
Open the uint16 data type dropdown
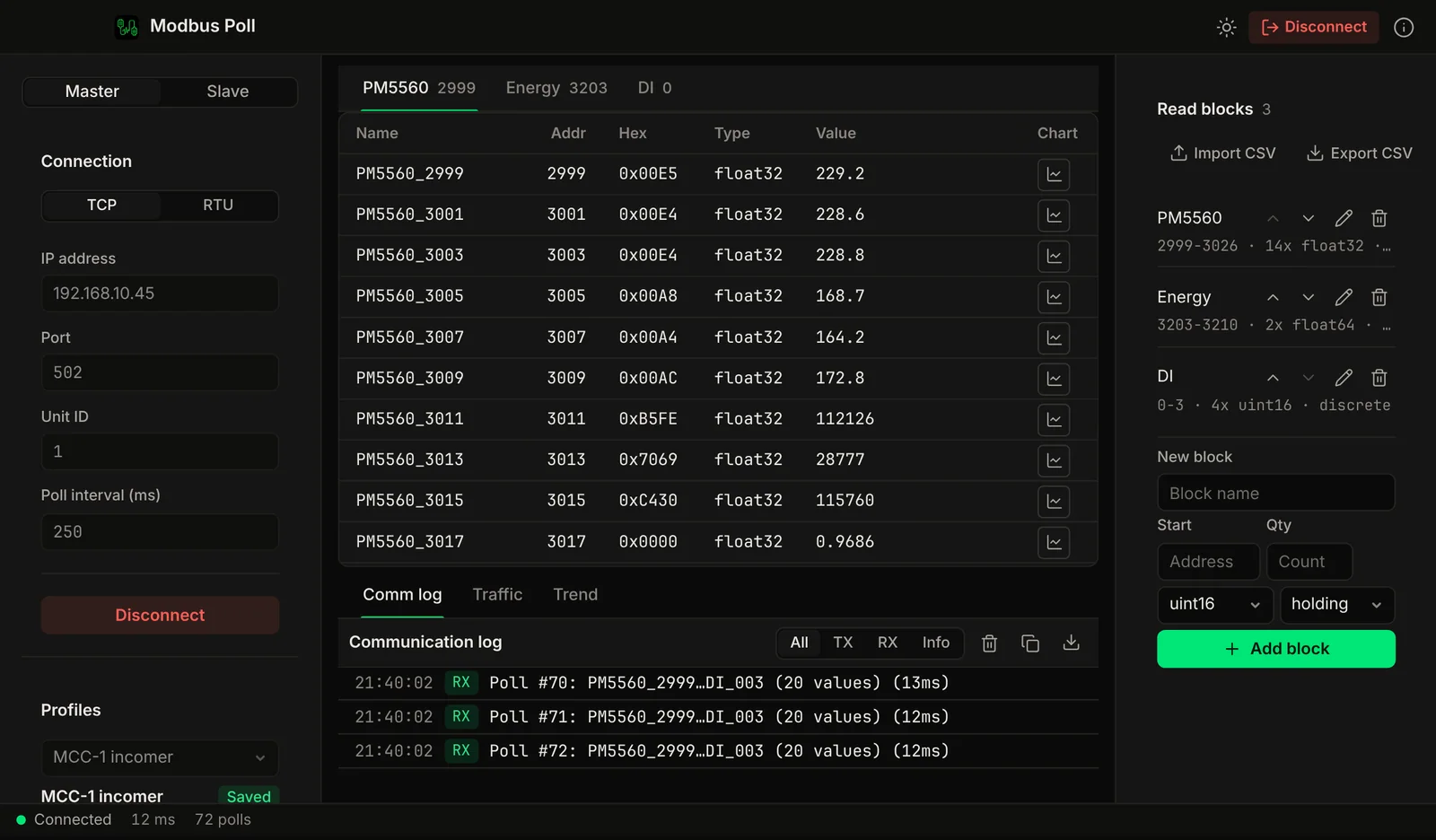(1214, 604)
